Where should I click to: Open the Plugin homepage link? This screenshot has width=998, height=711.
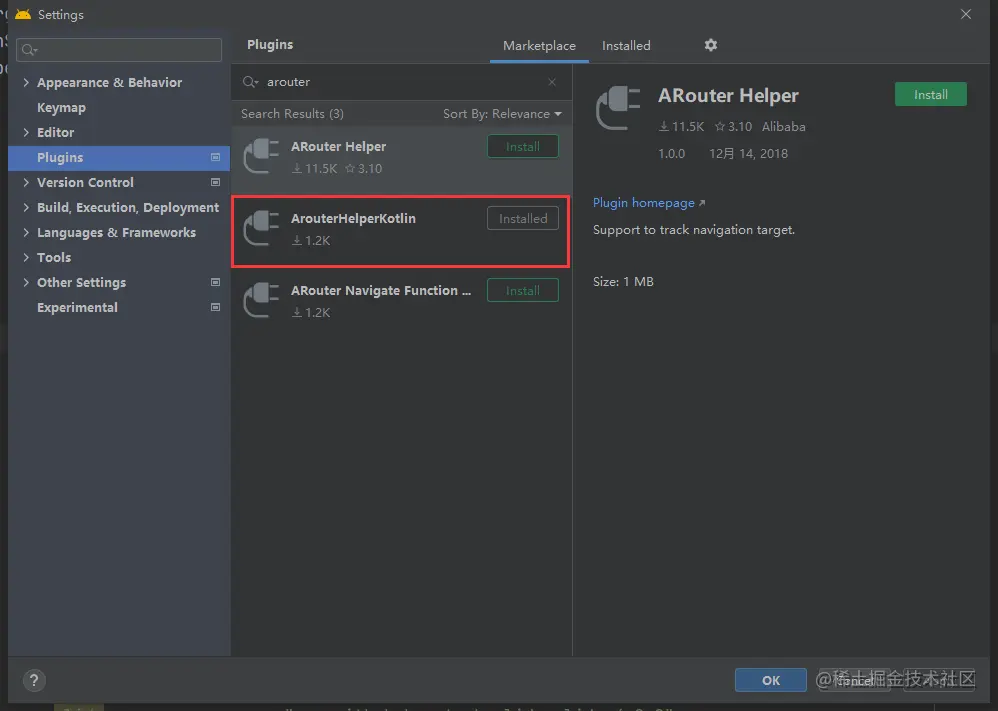click(643, 203)
